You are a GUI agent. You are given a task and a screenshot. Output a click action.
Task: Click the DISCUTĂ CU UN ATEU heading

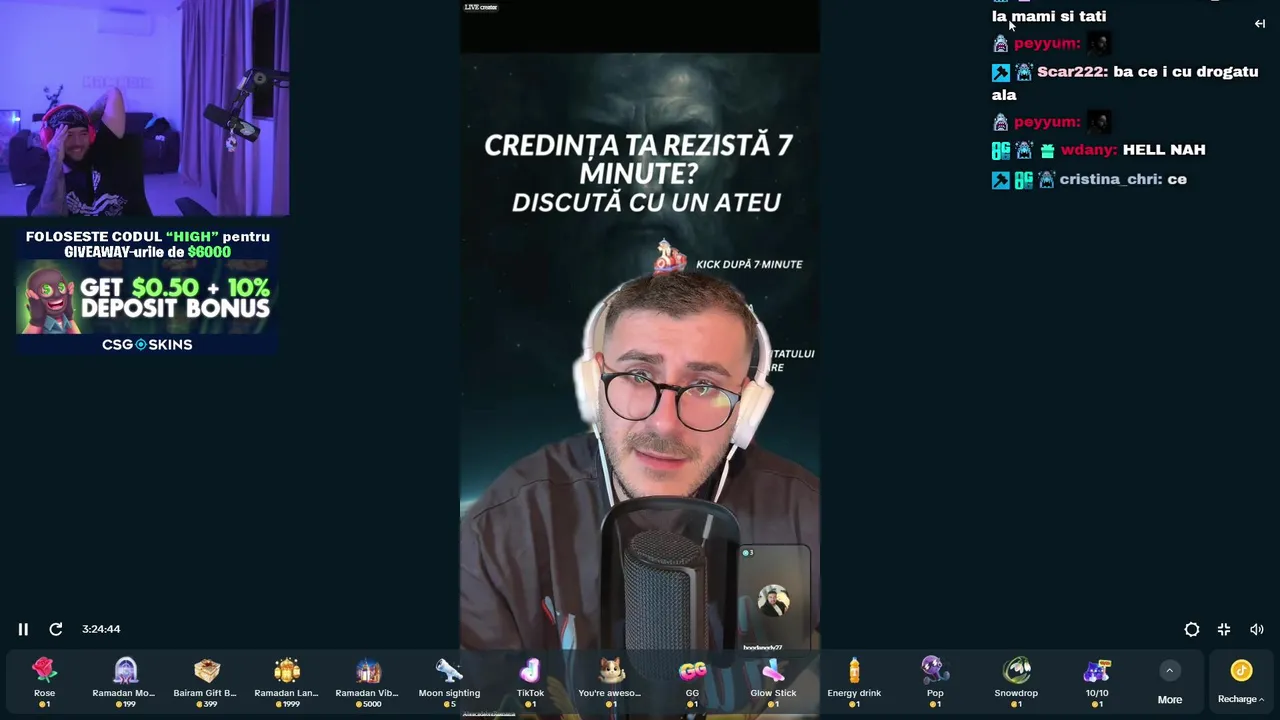646,202
